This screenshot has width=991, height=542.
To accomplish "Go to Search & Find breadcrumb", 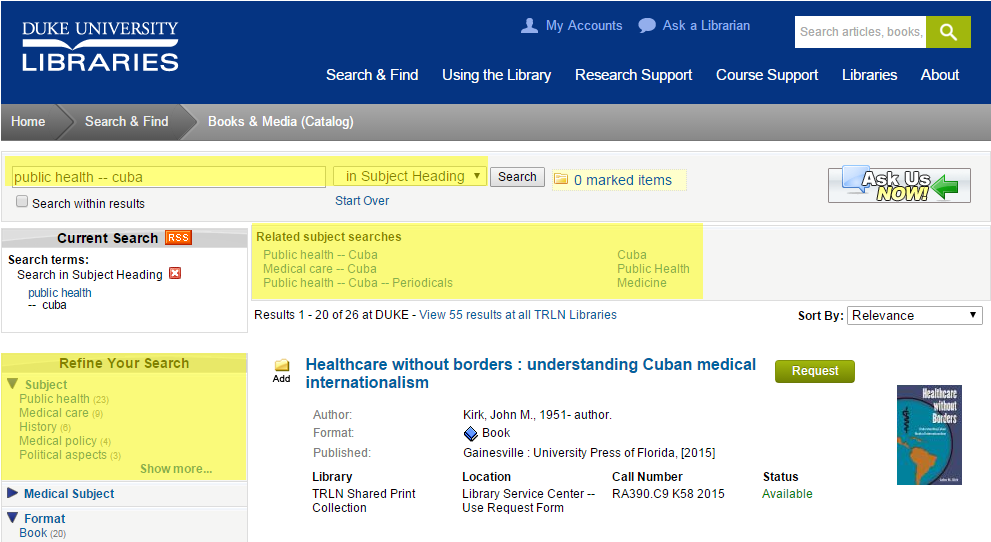I will [126, 121].
